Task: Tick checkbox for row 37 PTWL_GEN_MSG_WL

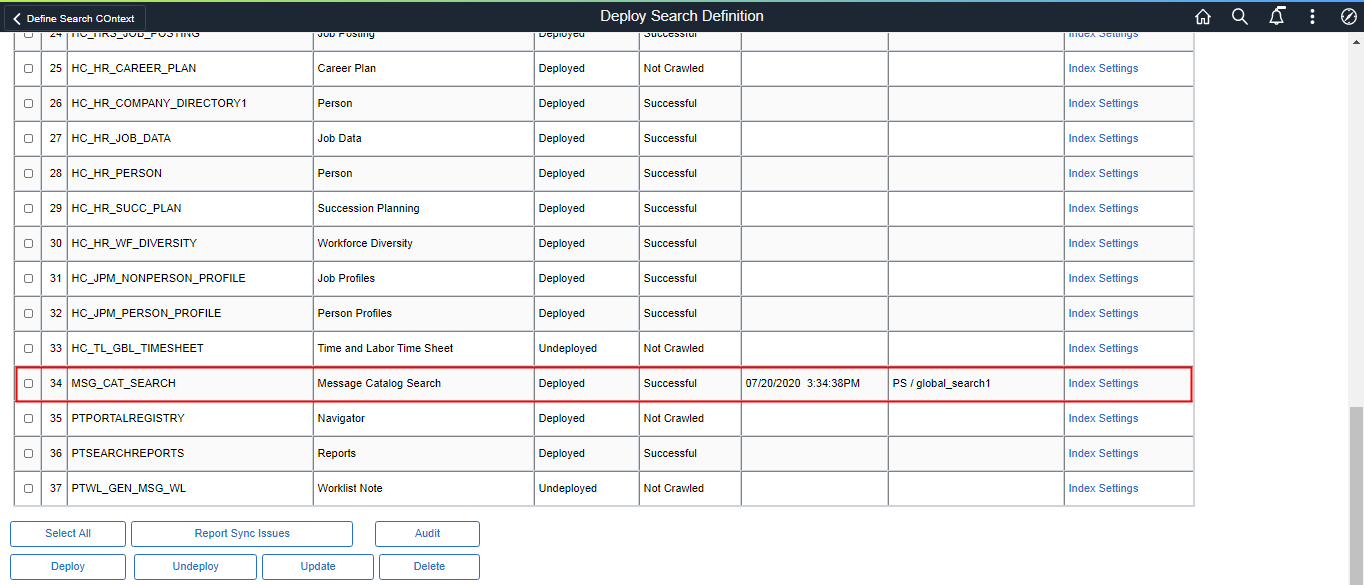Action: tap(28, 489)
